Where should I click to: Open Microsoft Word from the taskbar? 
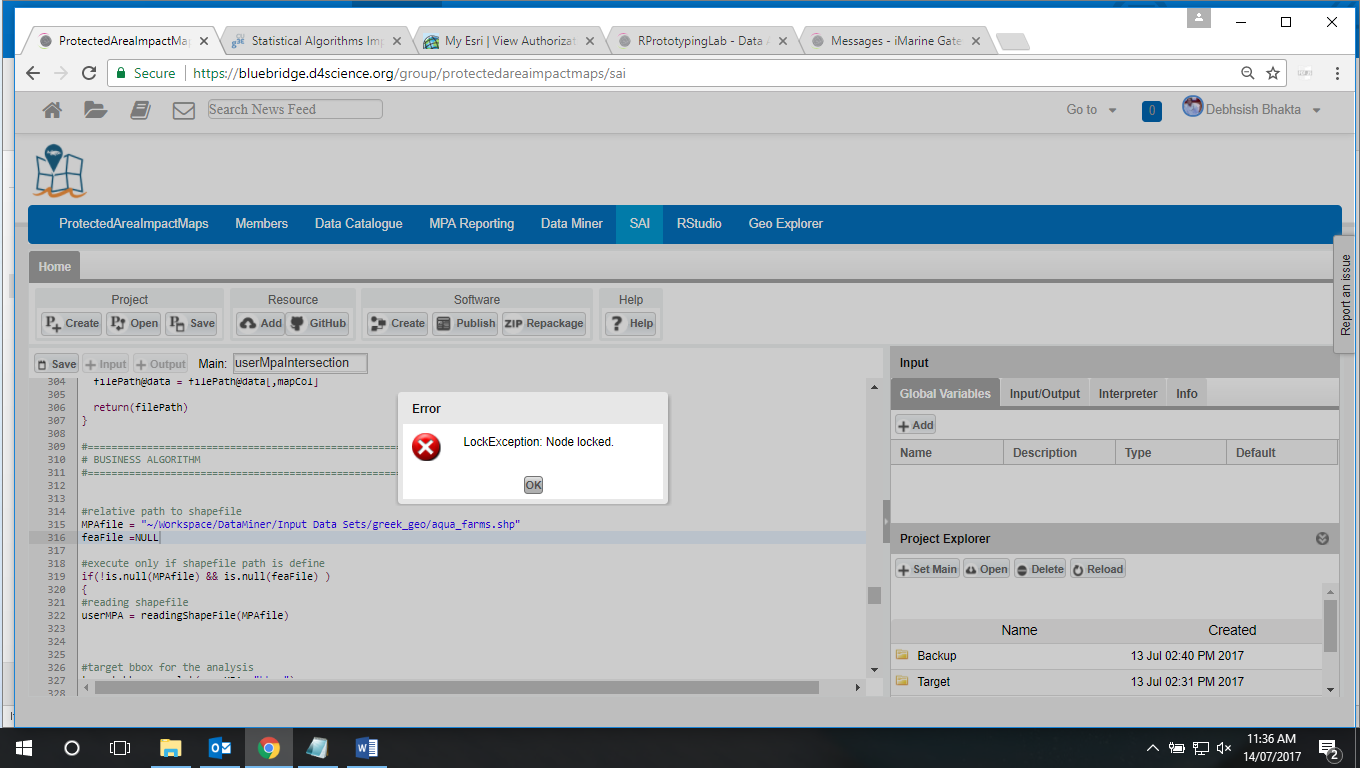[x=366, y=747]
